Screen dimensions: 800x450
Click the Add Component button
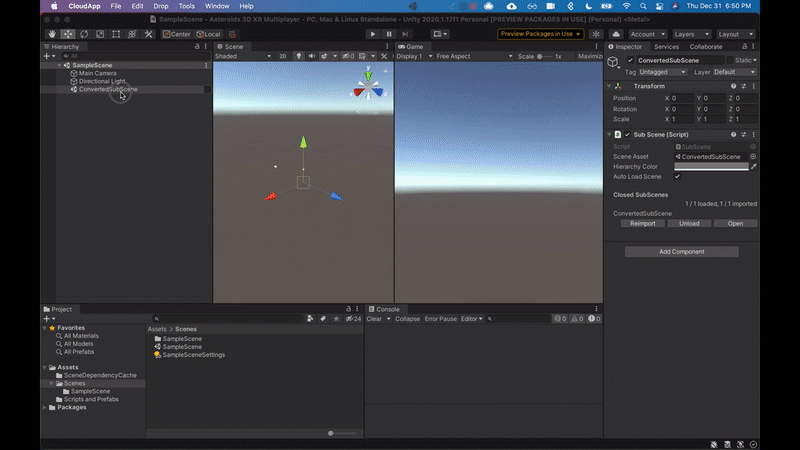[x=681, y=252]
